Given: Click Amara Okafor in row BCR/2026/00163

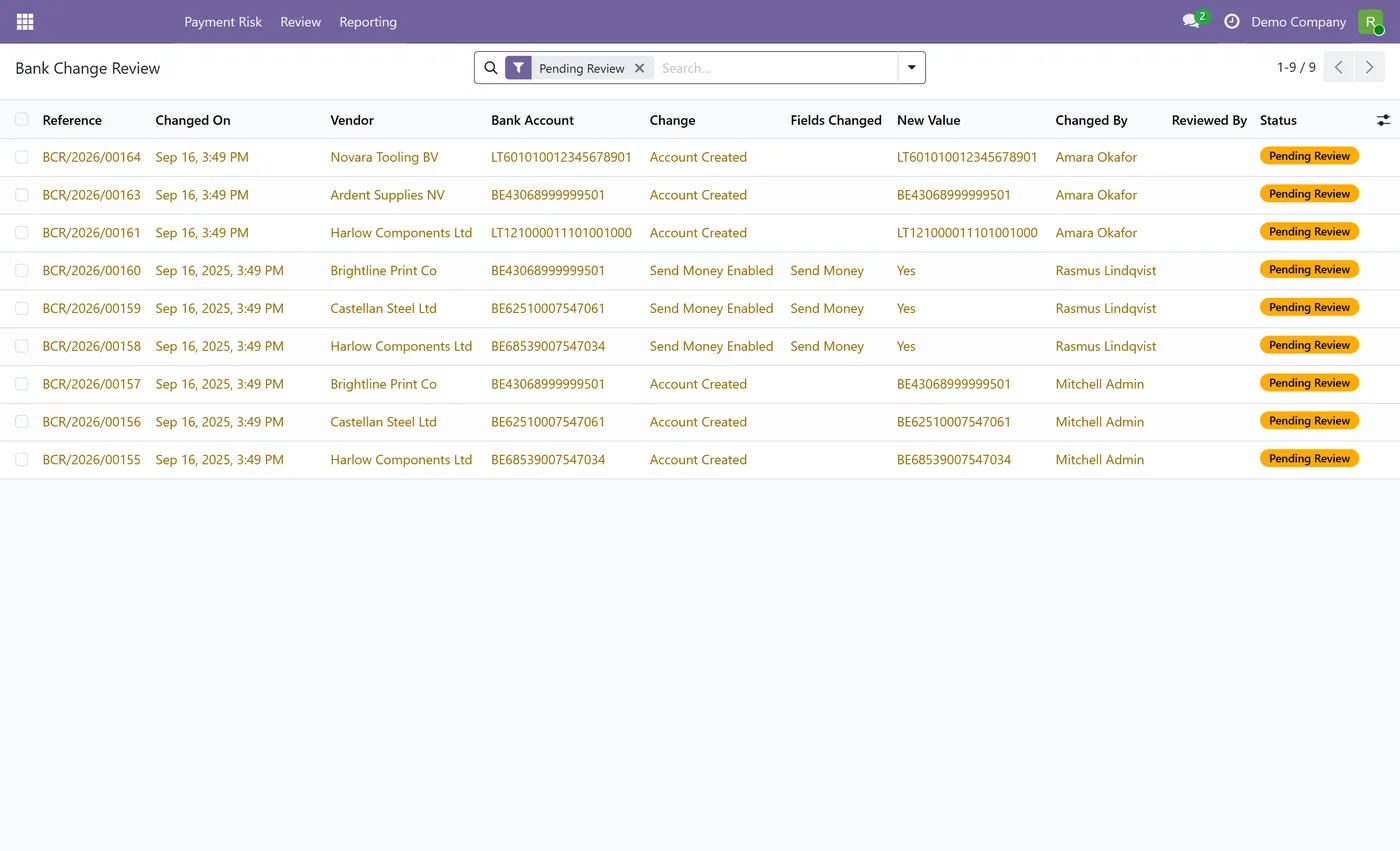Looking at the screenshot, I should click(1096, 195).
